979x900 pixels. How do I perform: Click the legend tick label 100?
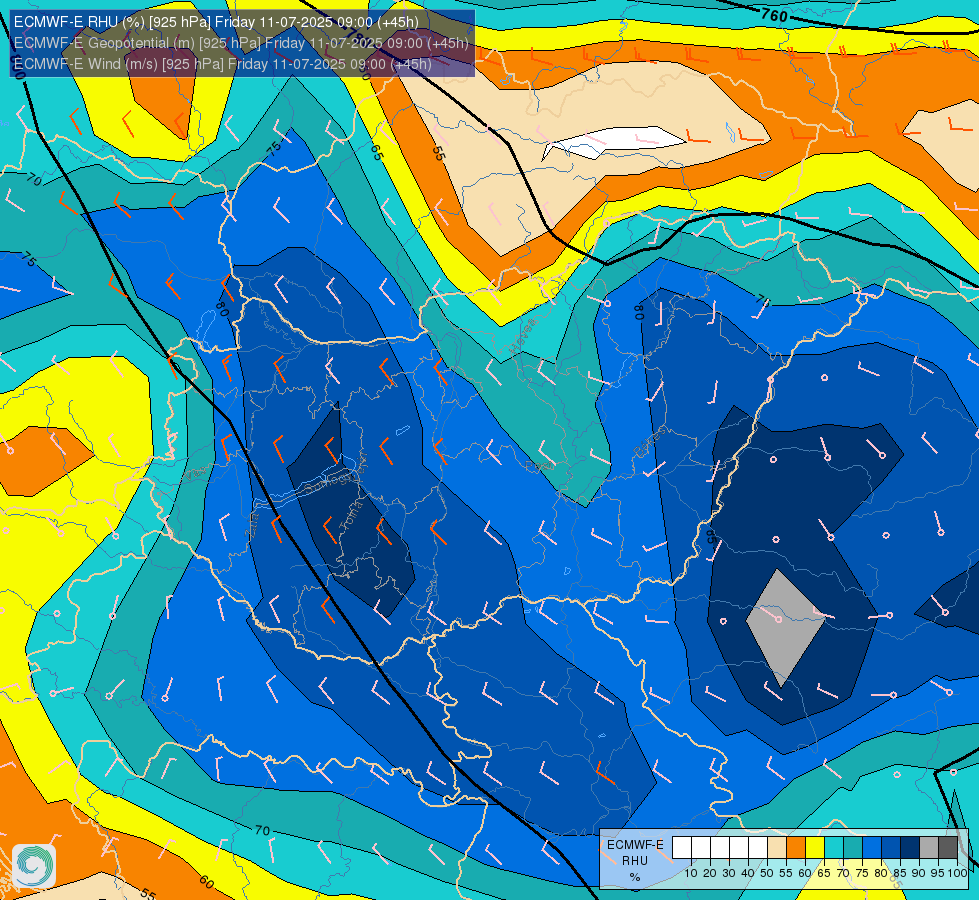pos(958,873)
